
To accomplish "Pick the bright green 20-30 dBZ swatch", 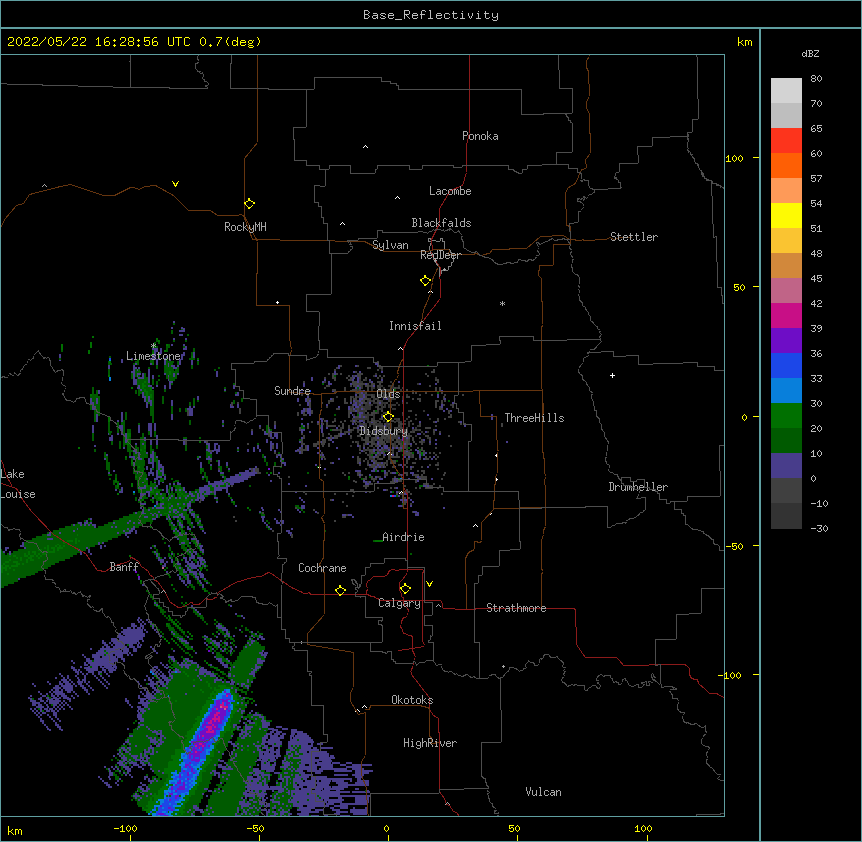I will [786, 416].
